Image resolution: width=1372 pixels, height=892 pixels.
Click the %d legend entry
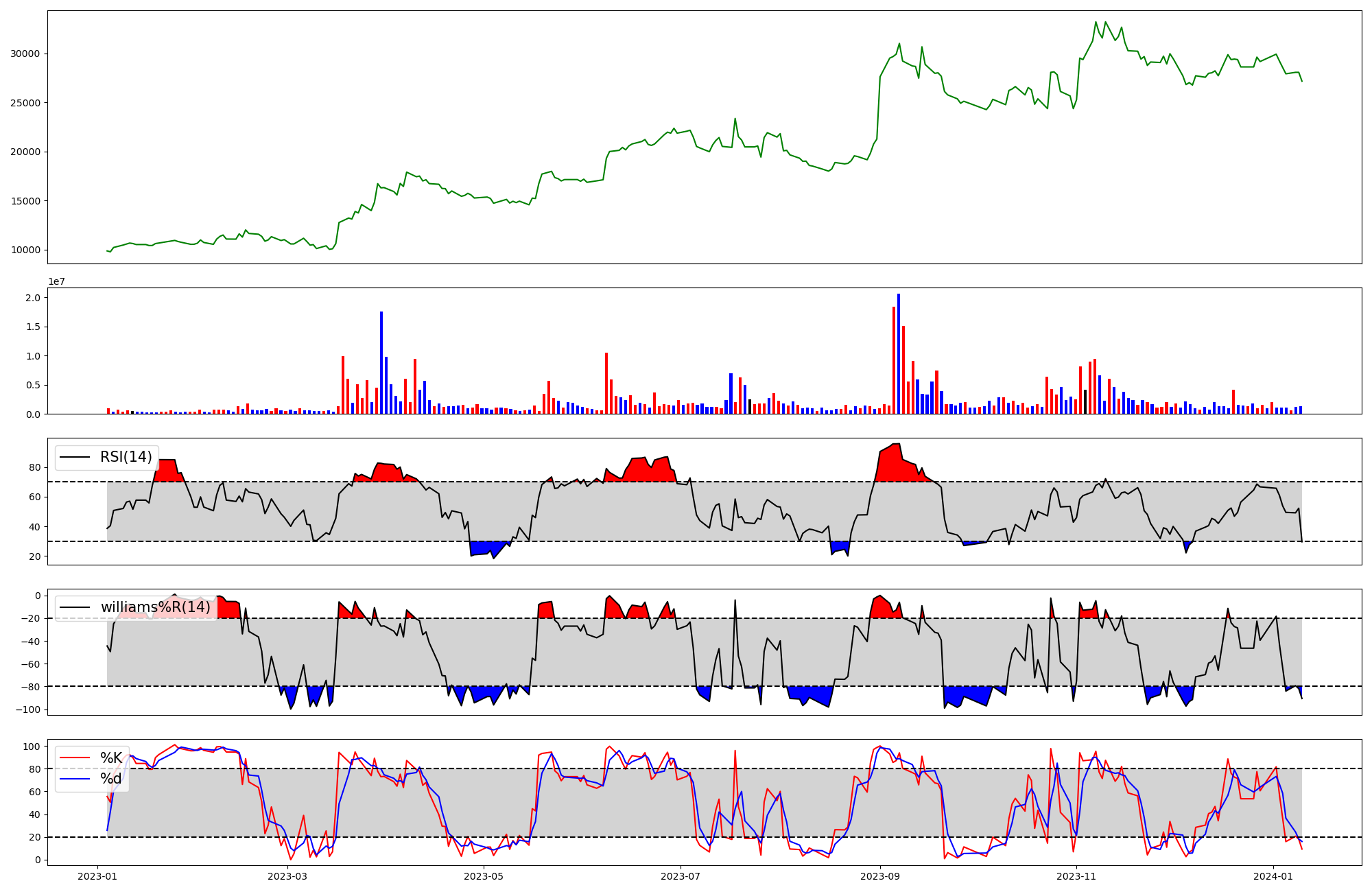pos(111,779)
